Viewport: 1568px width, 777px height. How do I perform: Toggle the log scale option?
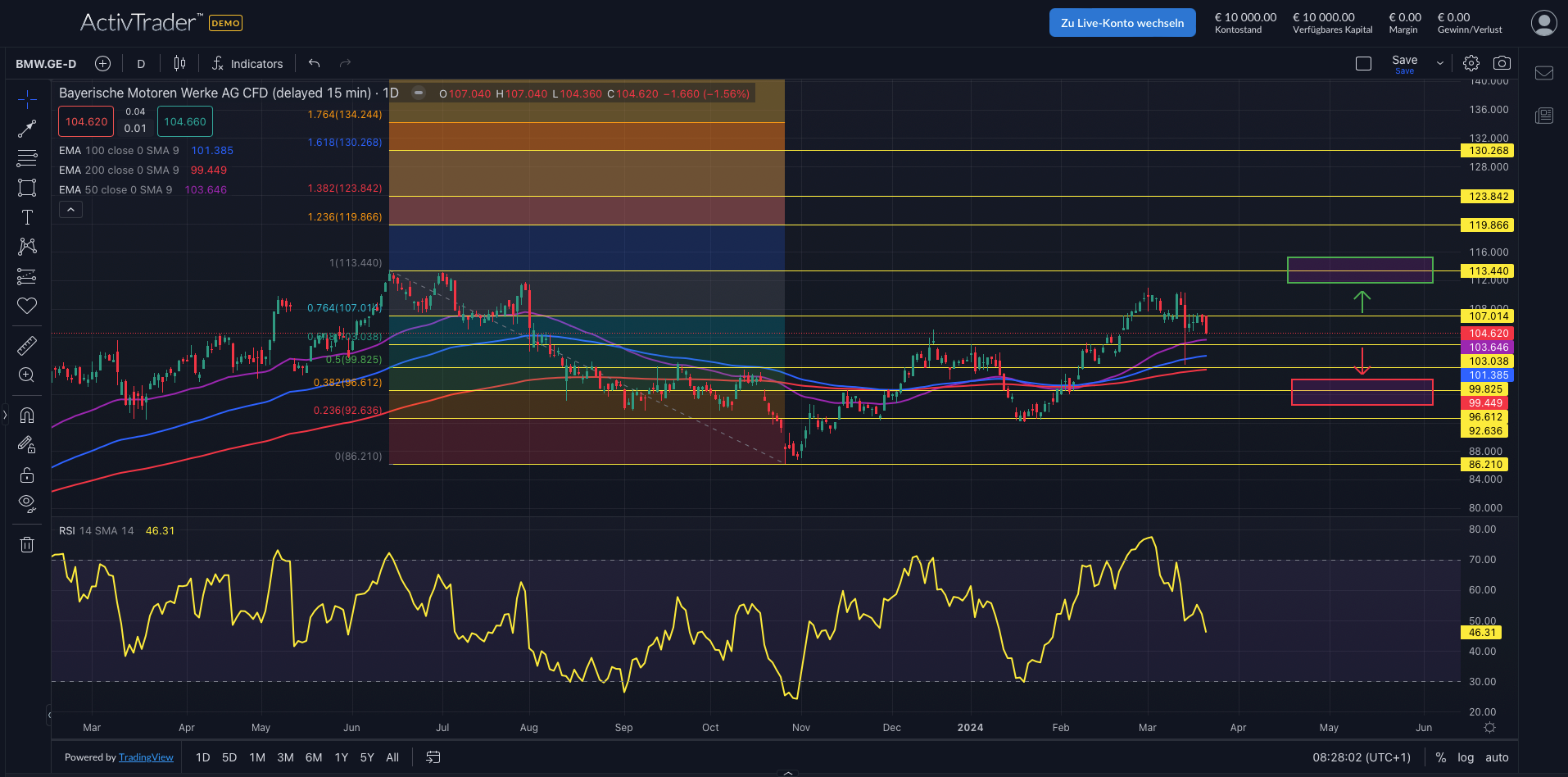(1466, 757)
